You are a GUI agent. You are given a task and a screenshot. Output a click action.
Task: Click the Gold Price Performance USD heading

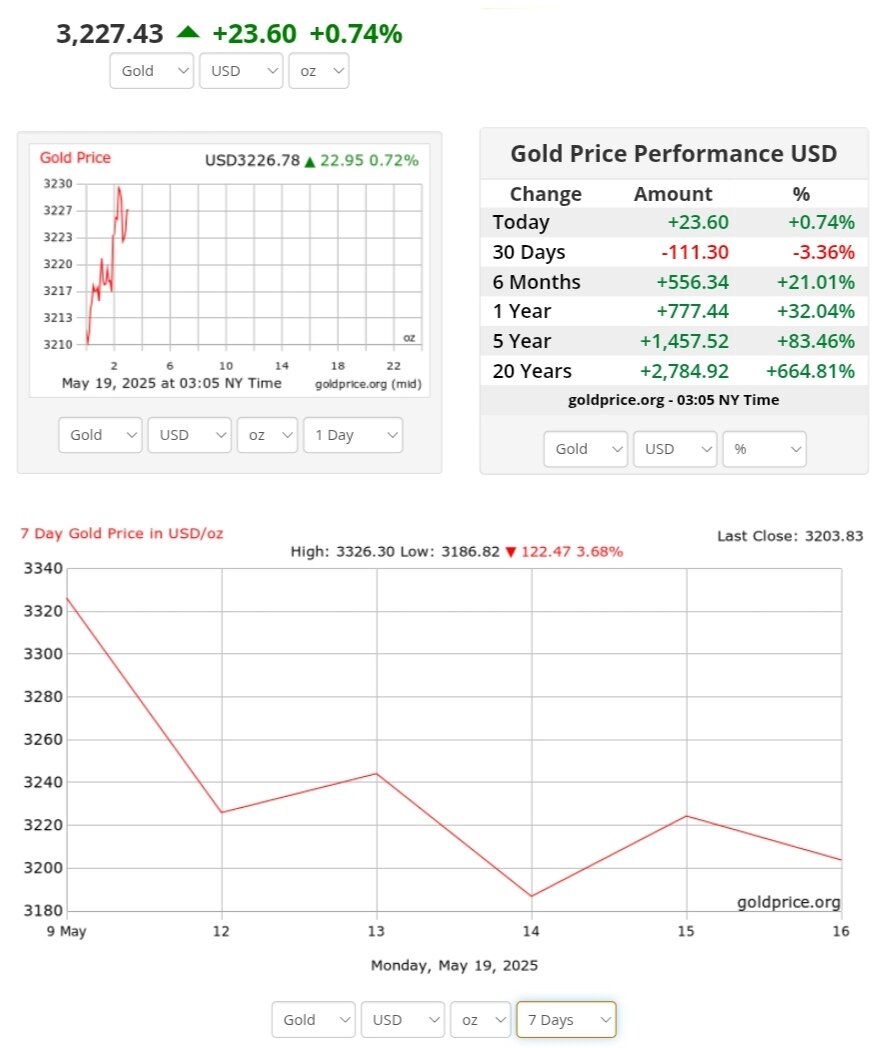(673, 154)
